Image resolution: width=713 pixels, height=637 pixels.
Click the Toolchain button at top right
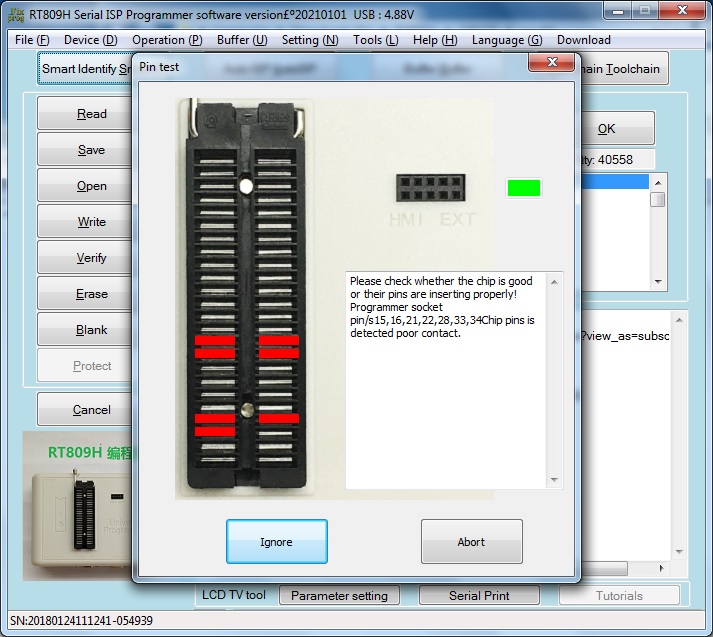pyautogui.click(x=625, y=69)
